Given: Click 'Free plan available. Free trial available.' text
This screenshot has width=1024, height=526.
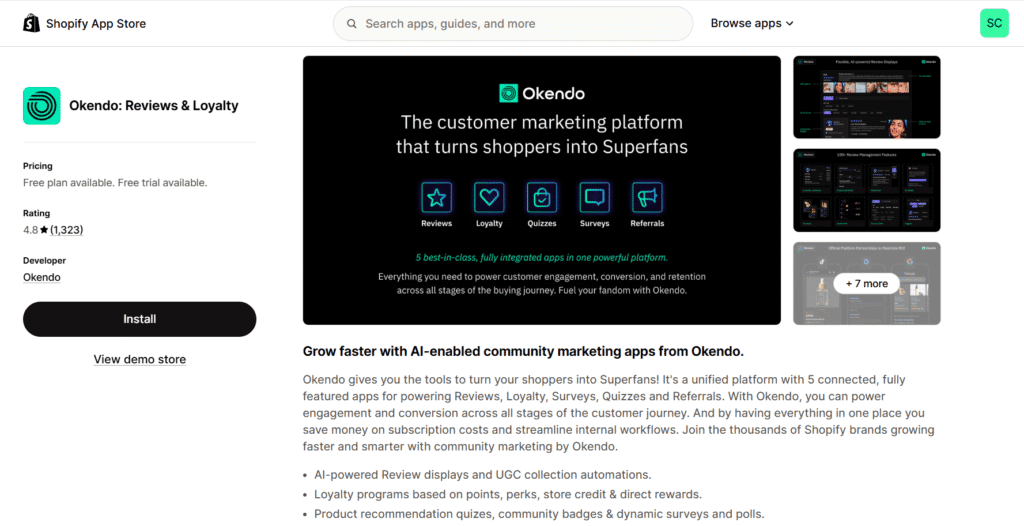Looking at the screenshot, I should point(115,183).
